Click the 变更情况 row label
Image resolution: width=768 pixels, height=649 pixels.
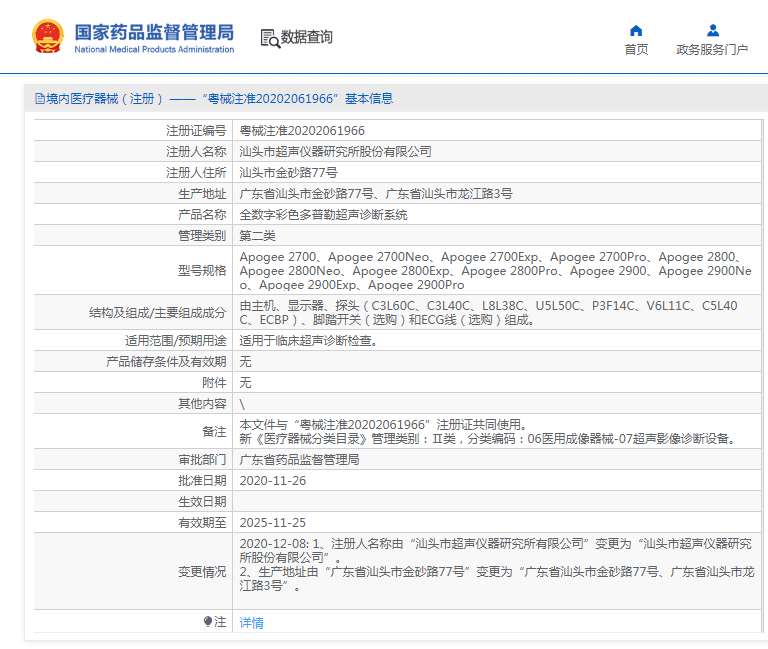202,572
